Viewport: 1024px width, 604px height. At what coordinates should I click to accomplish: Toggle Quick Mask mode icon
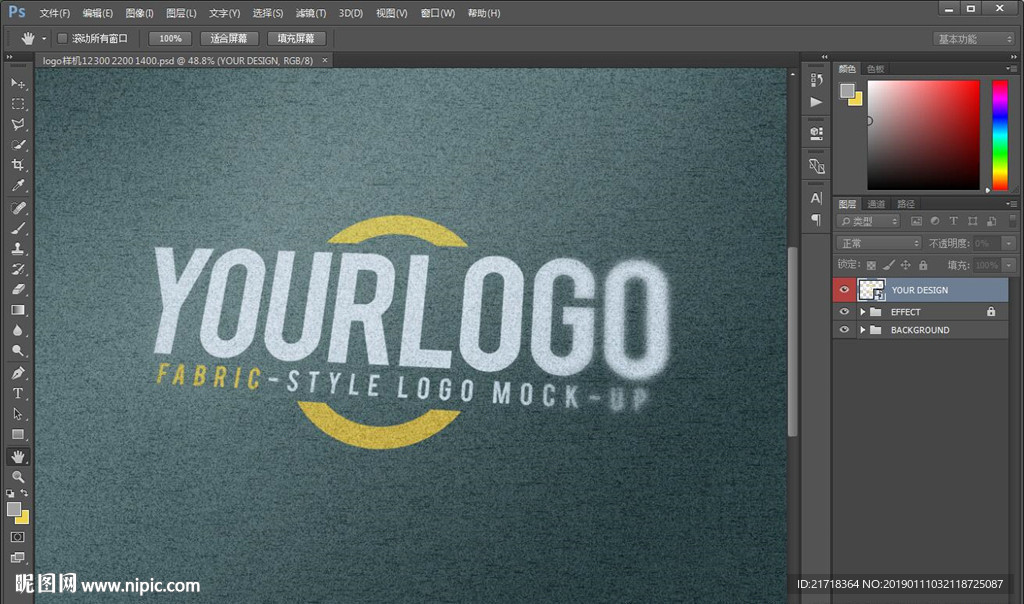click(x=18, y=537)
